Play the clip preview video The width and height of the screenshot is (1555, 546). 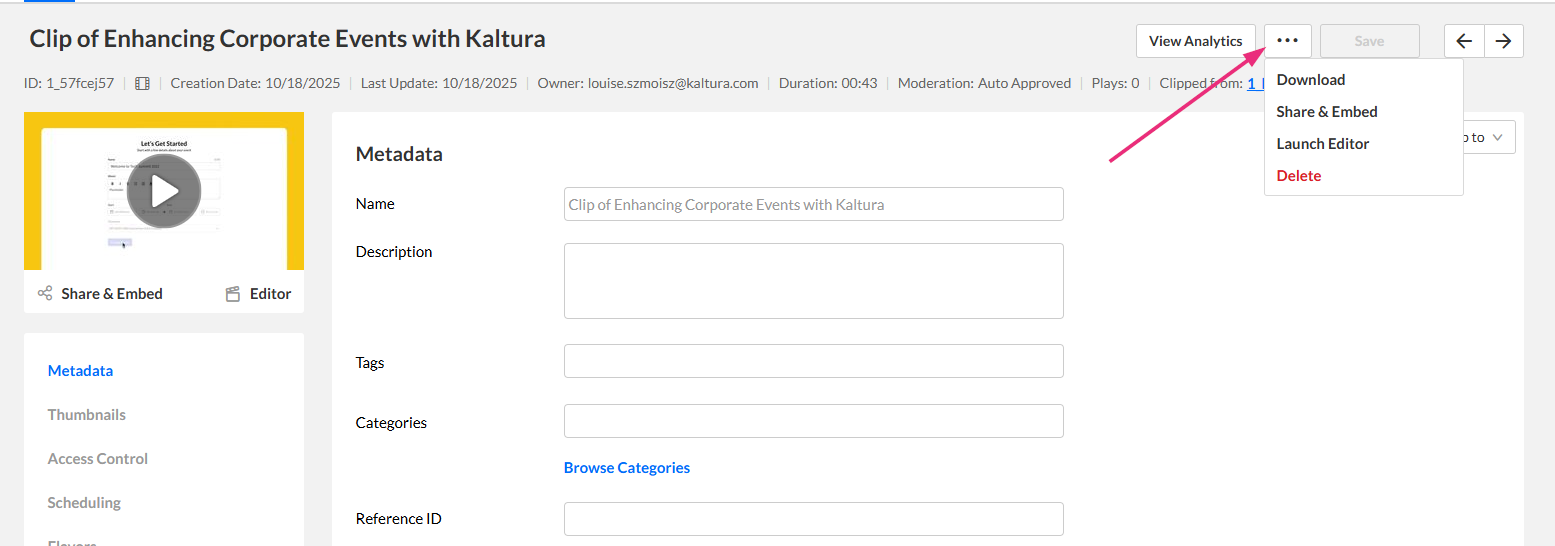pos(164,191)
